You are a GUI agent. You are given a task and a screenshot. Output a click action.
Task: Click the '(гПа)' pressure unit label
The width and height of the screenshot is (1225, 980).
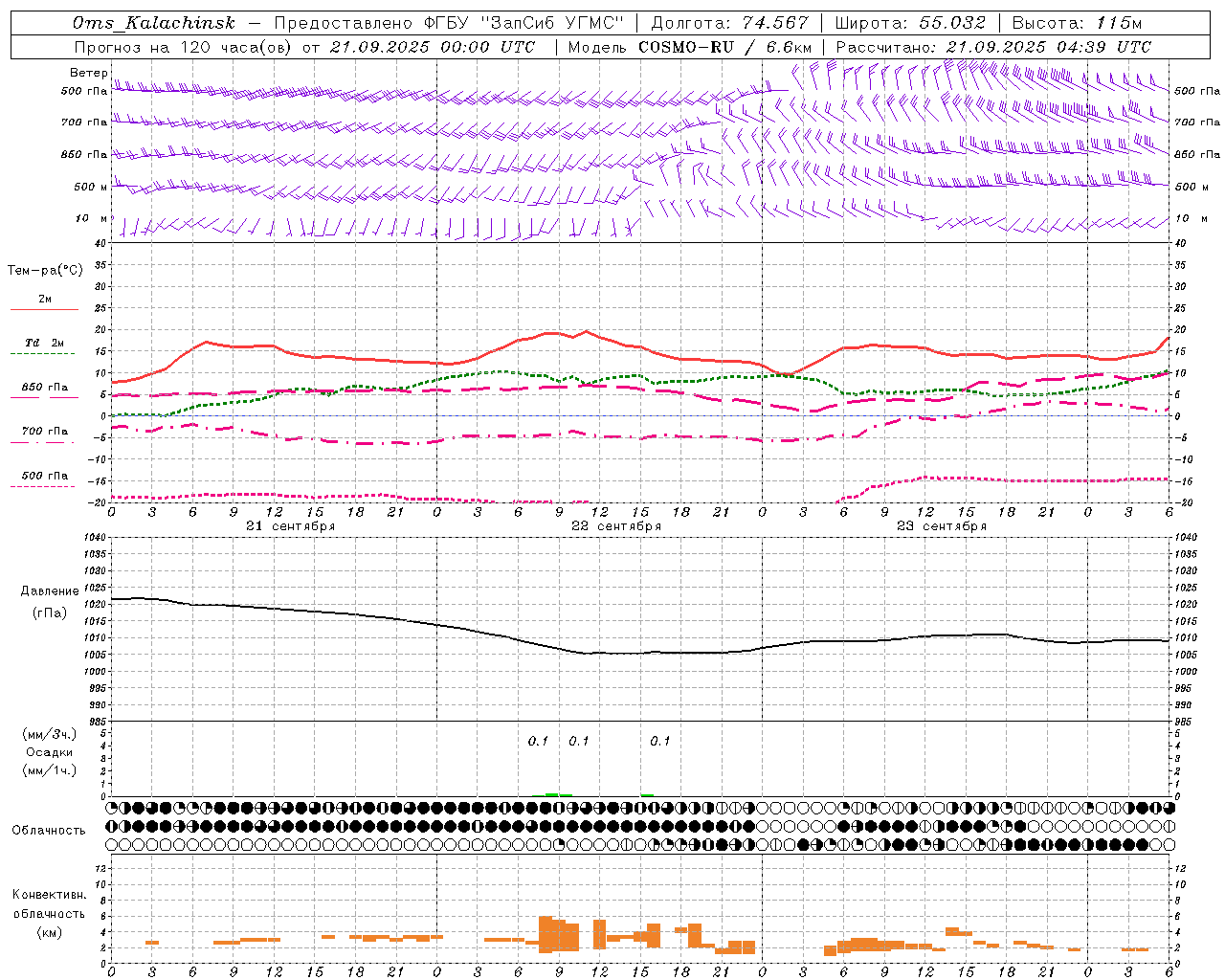[50, 612]
